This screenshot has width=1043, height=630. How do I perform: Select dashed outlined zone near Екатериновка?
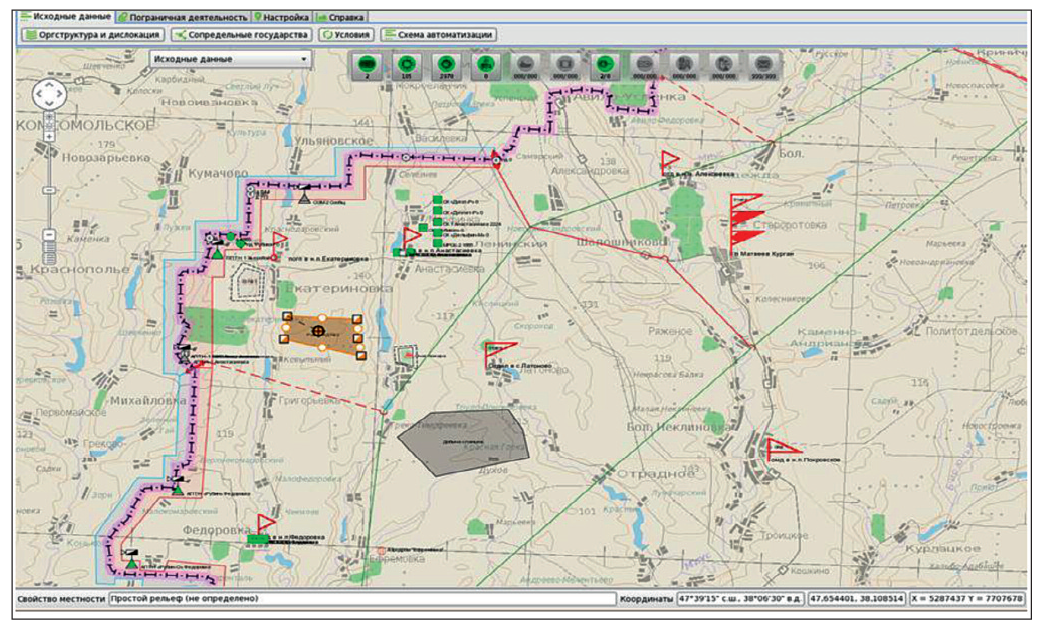(247, 284)
